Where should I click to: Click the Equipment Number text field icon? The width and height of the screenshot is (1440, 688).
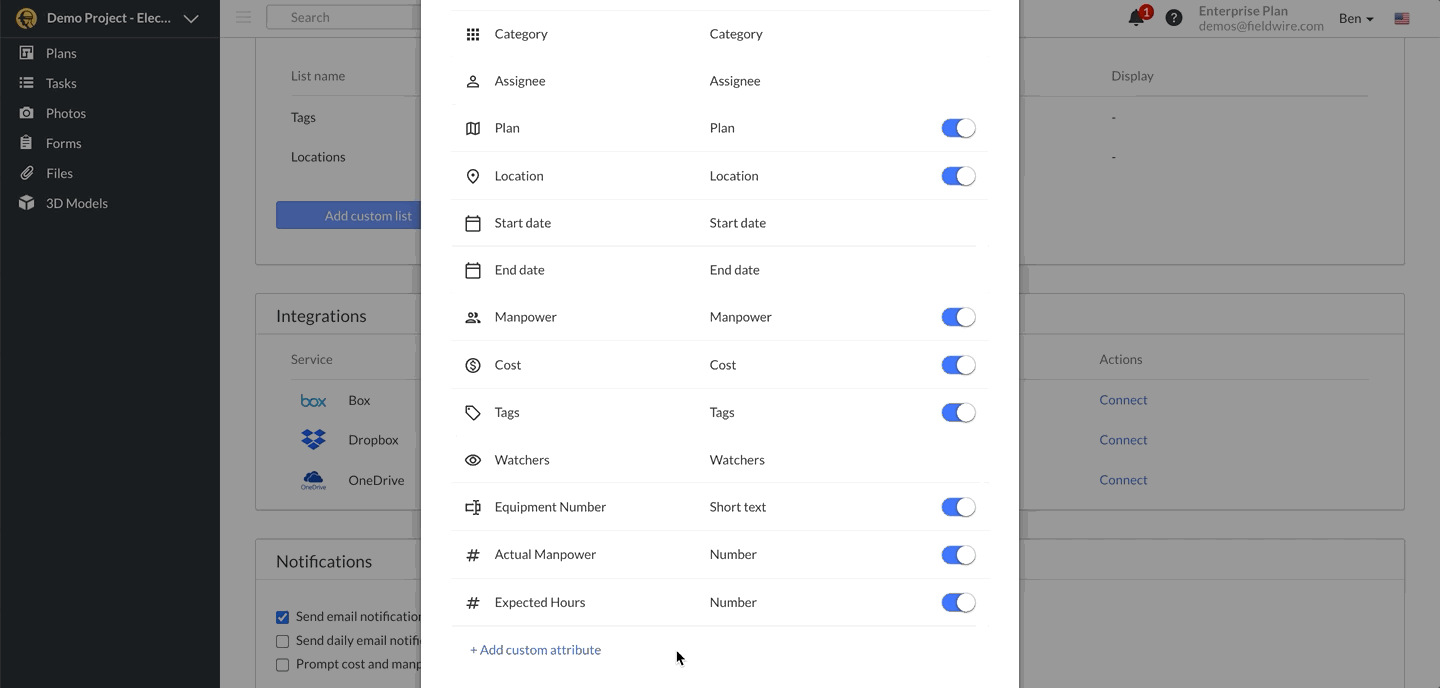473,507
